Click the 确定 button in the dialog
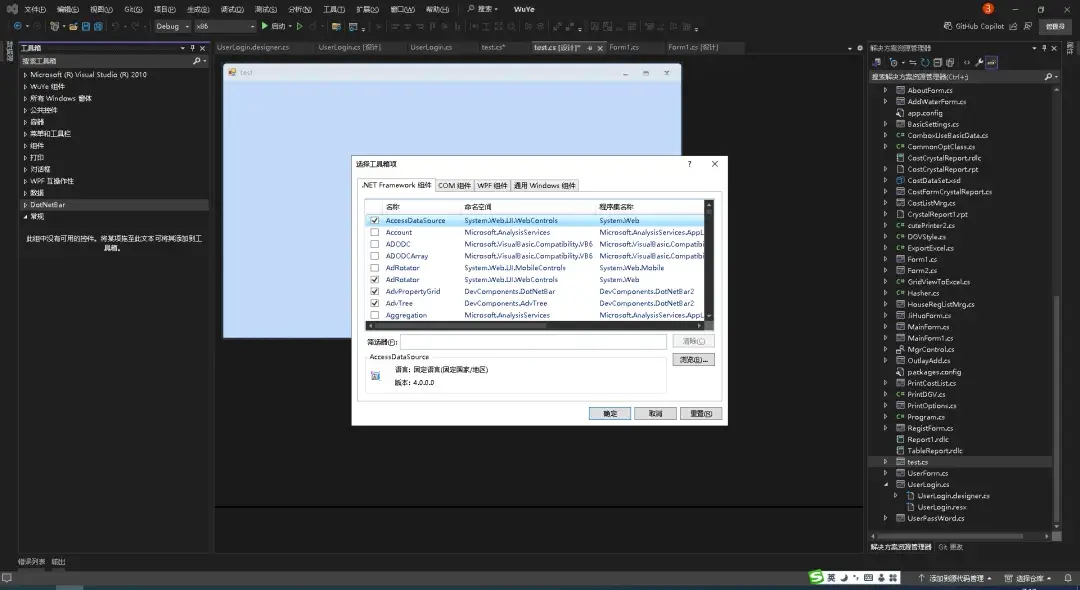1080x590 pixels. pyautogui.click(x=610, y=413)
